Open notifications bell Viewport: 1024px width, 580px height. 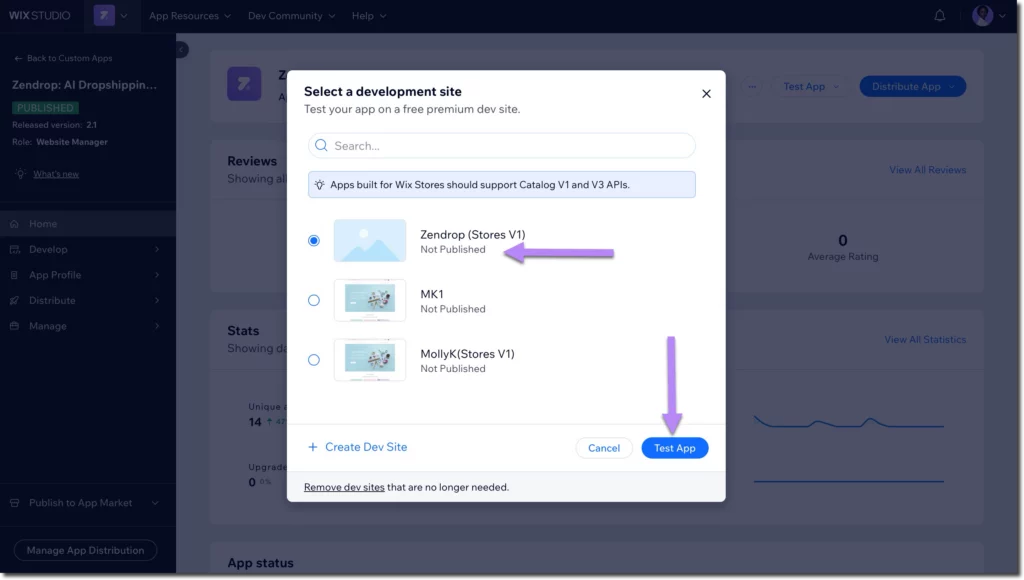pyautogui.click(x=939, y=15)
